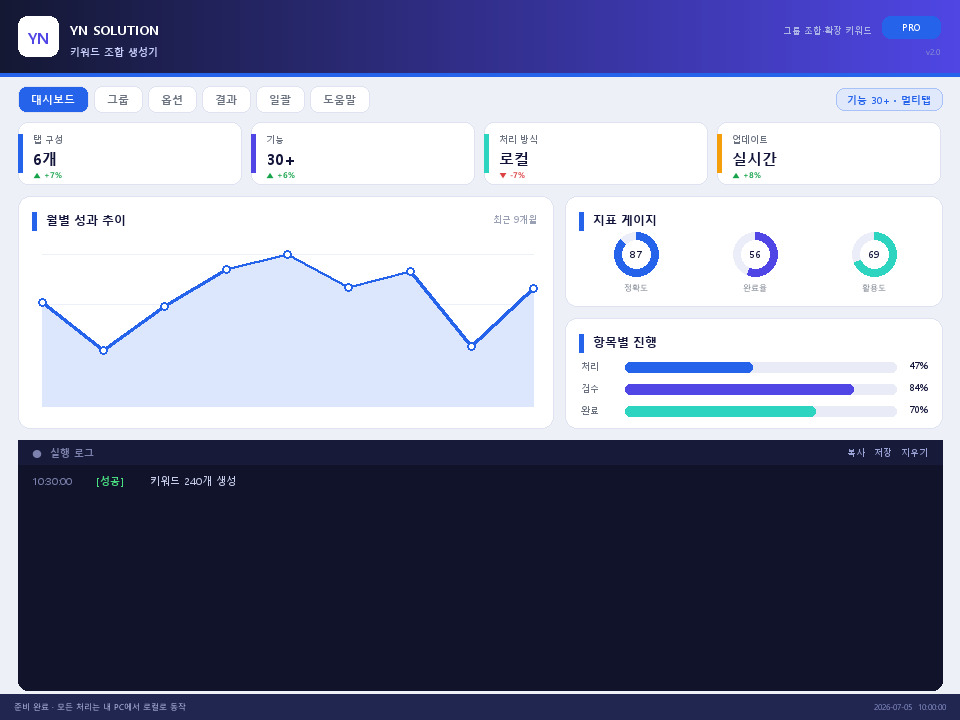
Task: Click the 기능 30+ · 멀티탭 badge
Action: coord(889,100)
